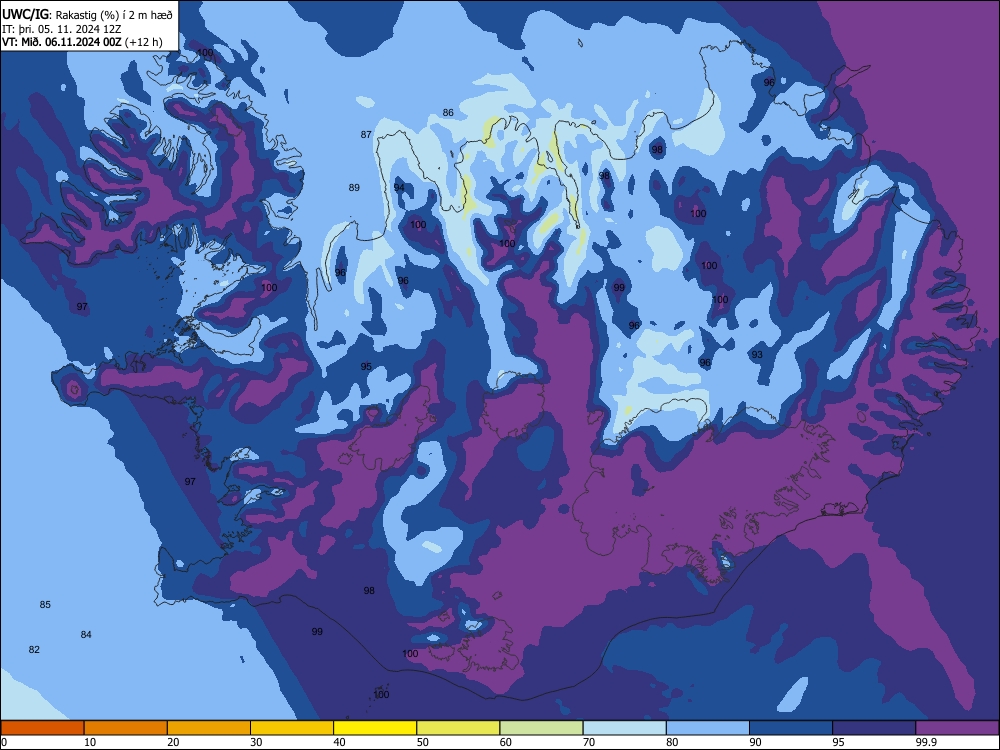The image size is (1000, 750).
Task: Click the map humidity value '86'
Action: pyautogui.click(x=448, y=112)
